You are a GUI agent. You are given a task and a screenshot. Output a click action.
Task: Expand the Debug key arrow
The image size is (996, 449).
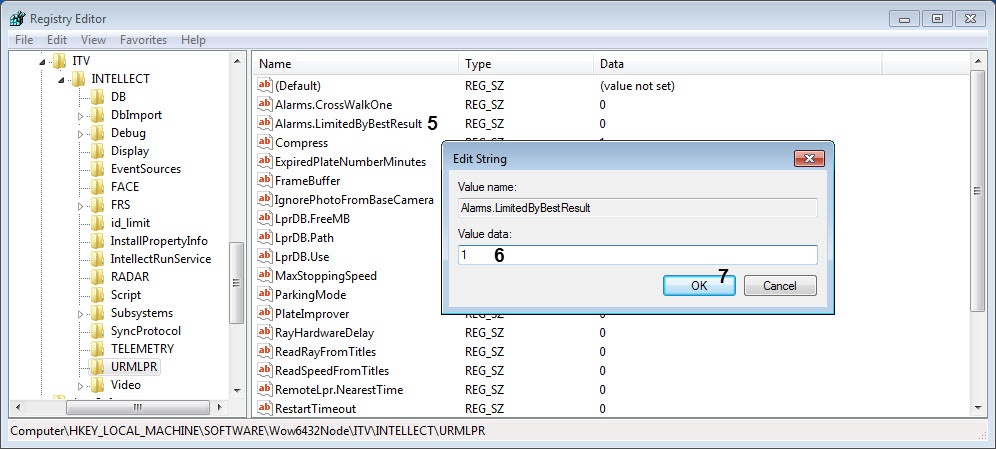[81, 133]
